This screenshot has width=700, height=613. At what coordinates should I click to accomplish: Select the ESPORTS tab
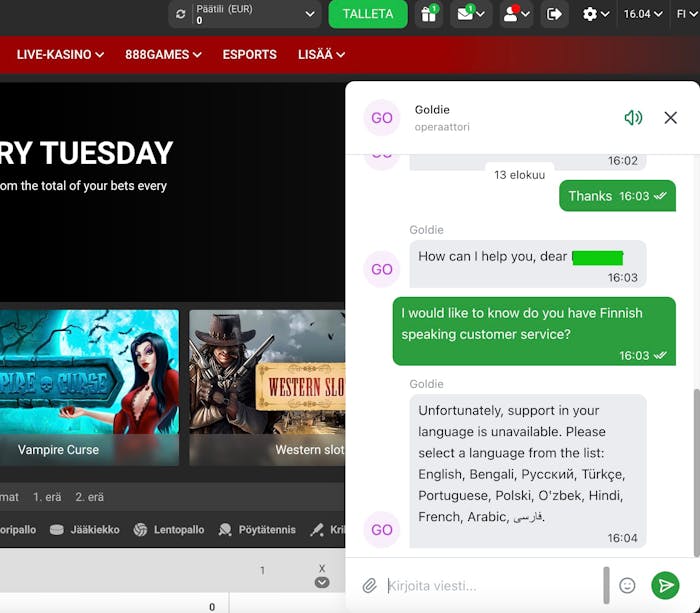click(249, 54)
